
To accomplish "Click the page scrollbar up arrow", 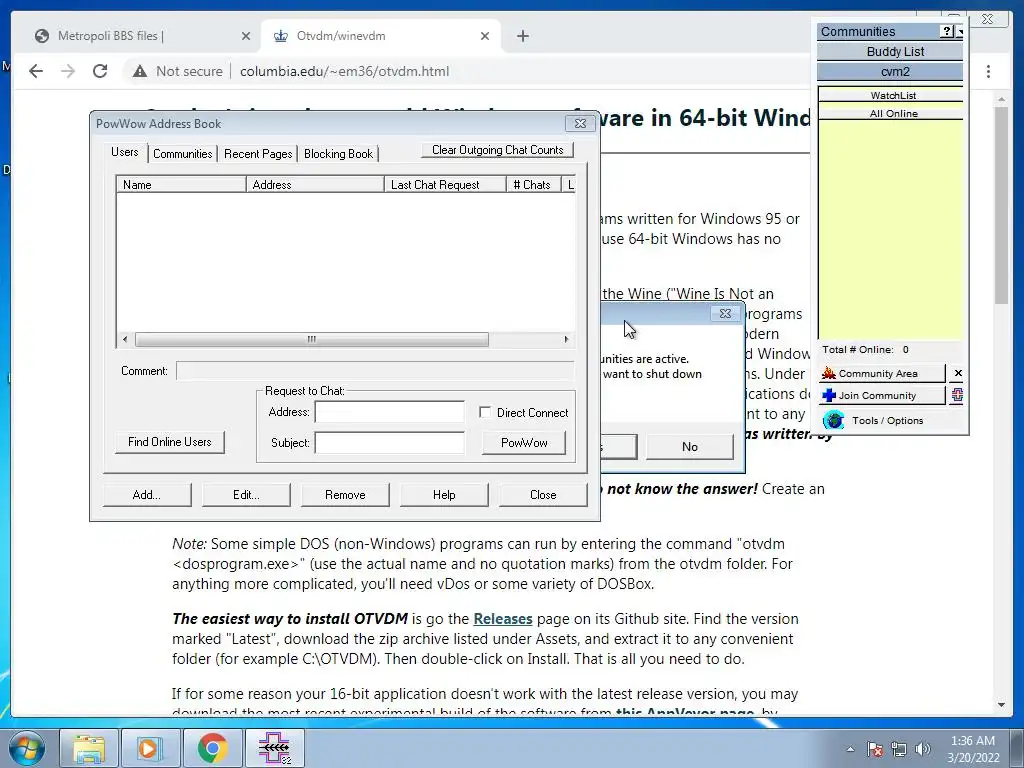I will 1001,99.
